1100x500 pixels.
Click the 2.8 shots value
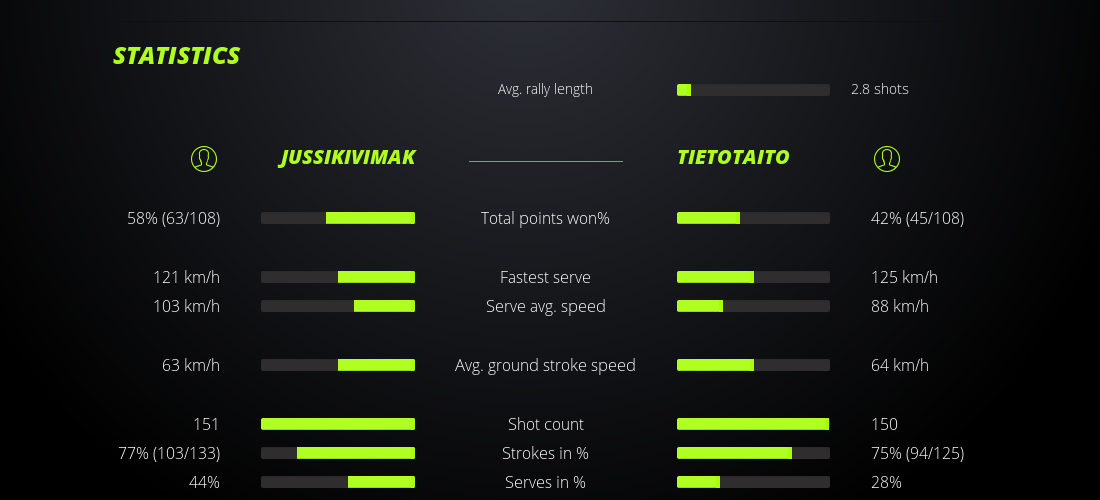[x=879, y=89]
